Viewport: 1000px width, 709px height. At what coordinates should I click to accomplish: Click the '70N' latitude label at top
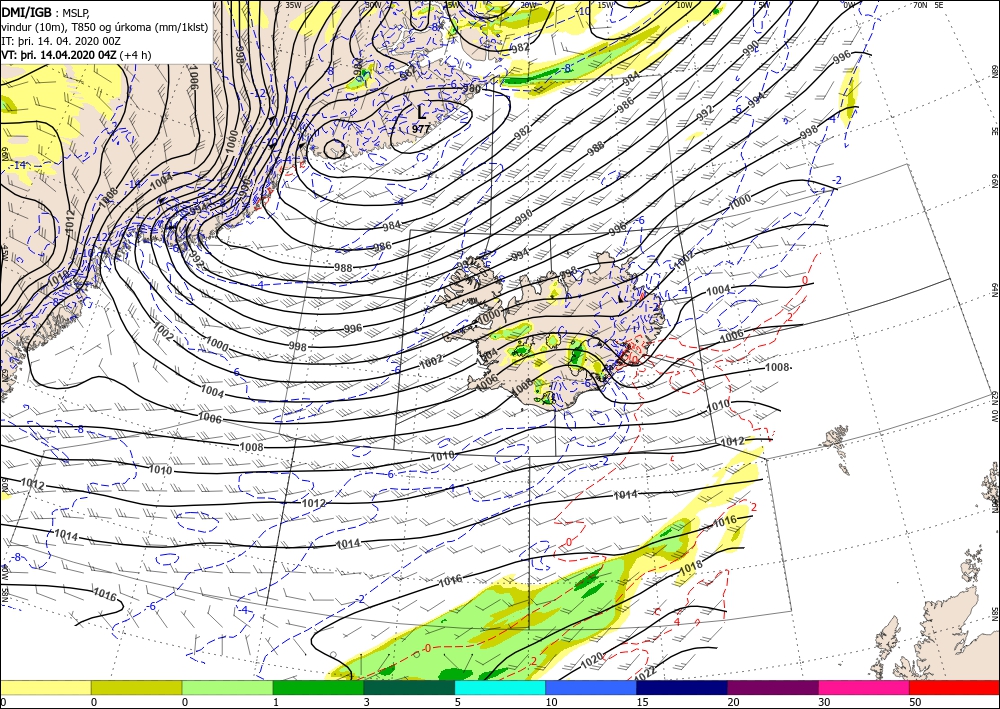click(920, 4)
